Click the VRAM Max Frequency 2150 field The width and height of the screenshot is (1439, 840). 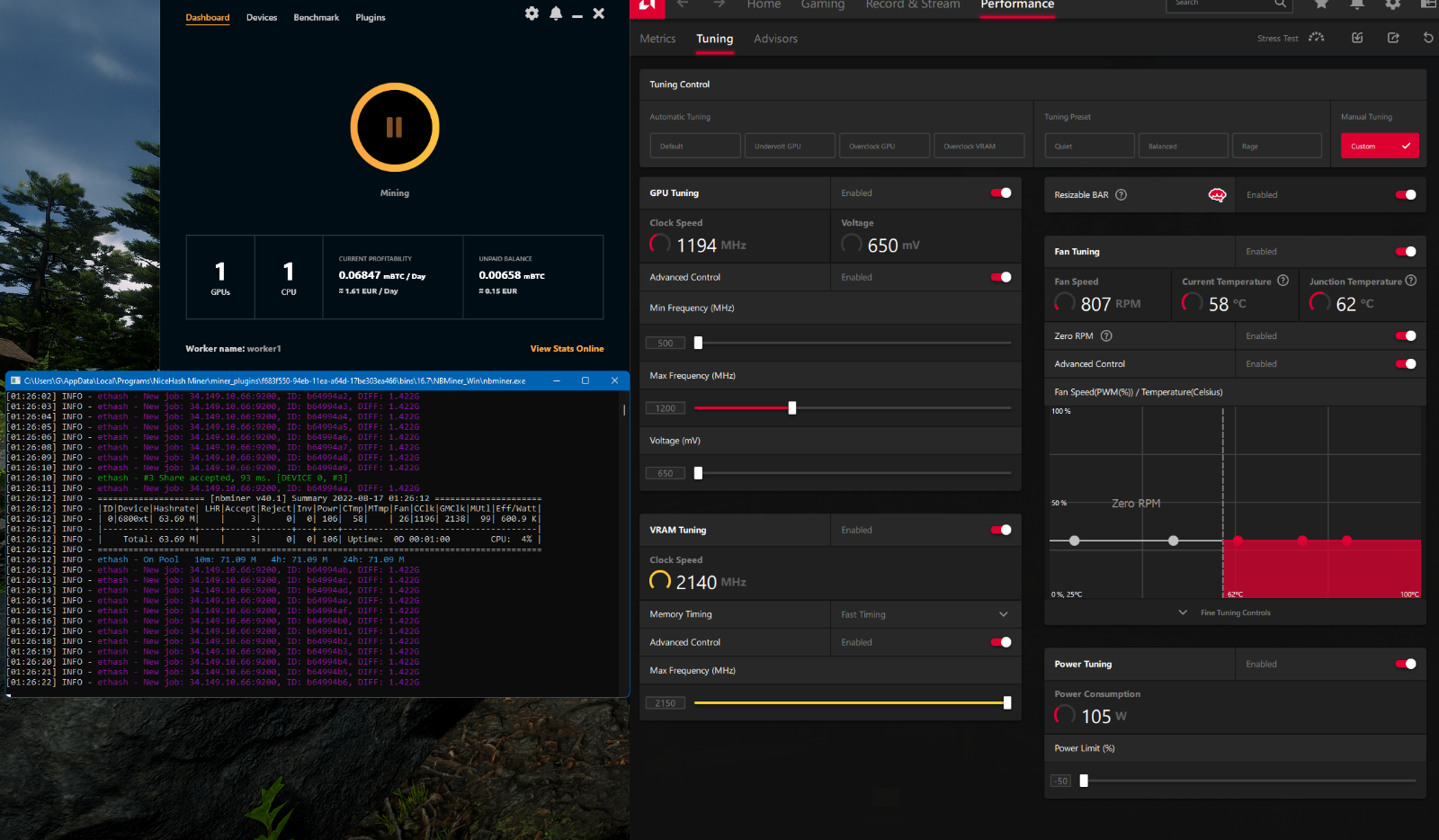click(666, 703)
